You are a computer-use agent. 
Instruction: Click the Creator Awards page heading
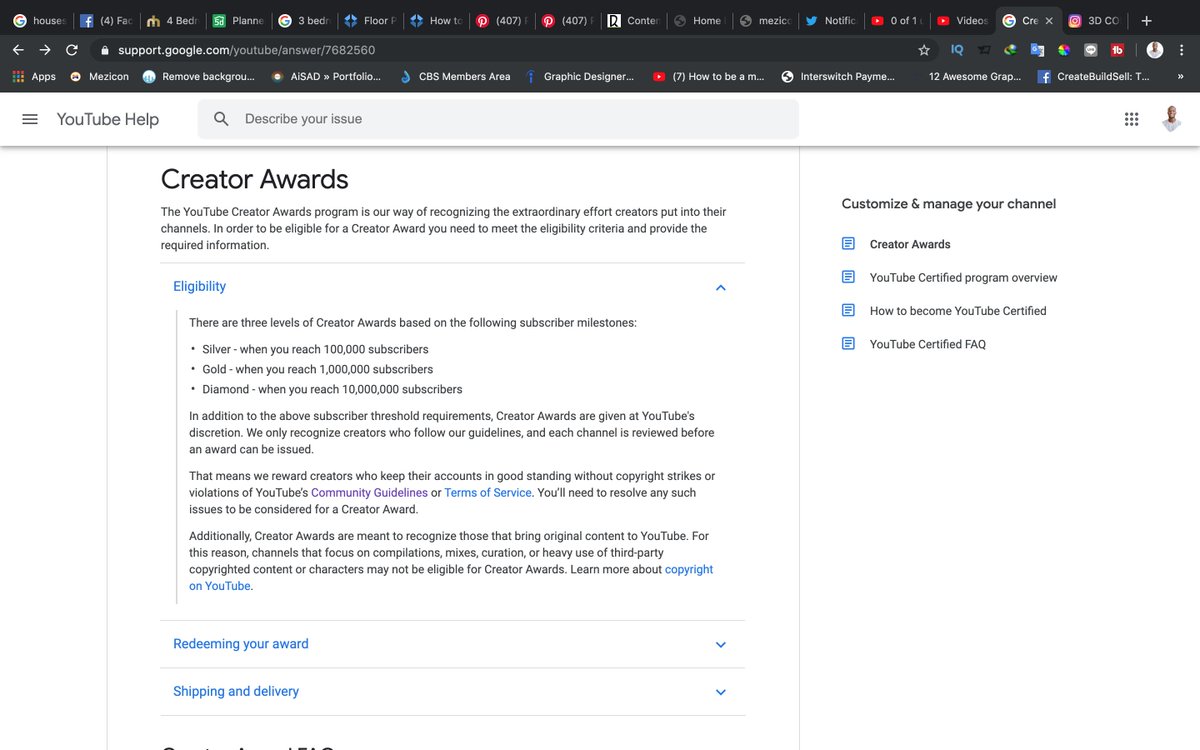click(255, 179)
